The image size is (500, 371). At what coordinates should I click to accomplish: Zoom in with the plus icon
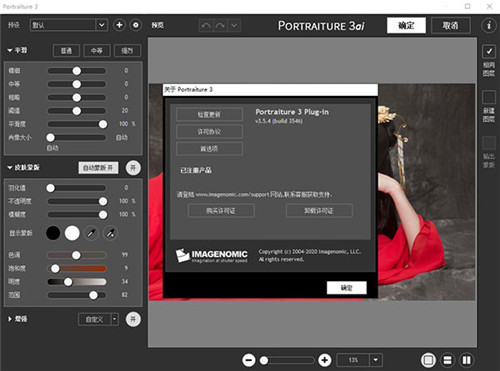point(325,360)
